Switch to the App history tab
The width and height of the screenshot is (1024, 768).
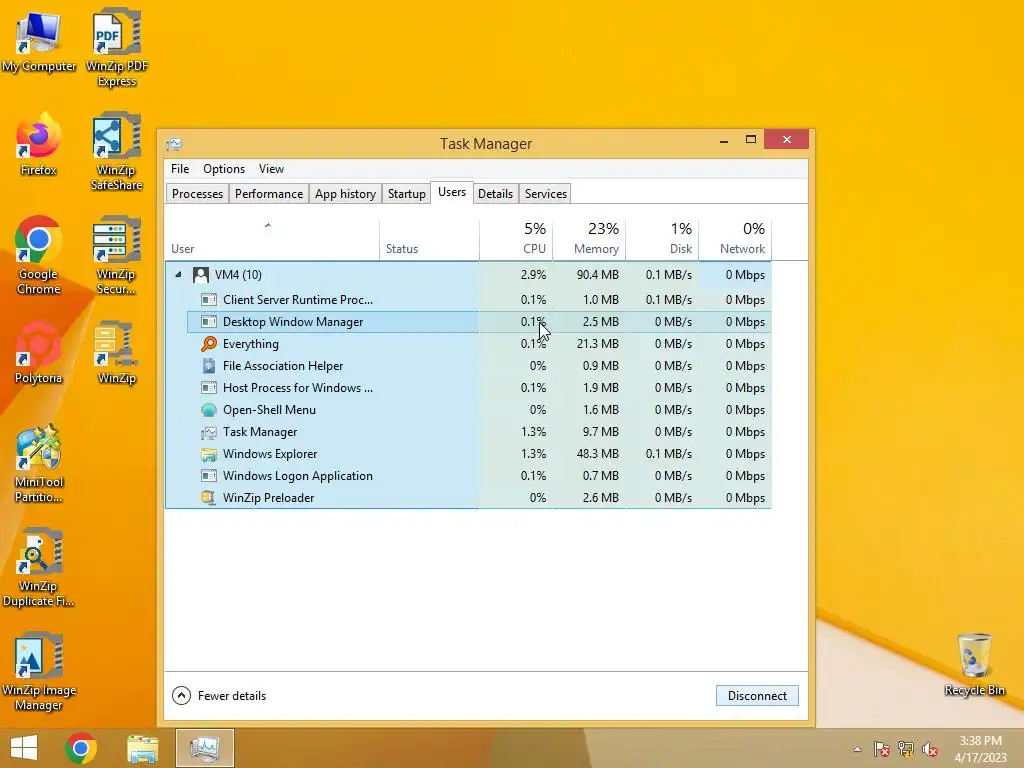(345, 194)
